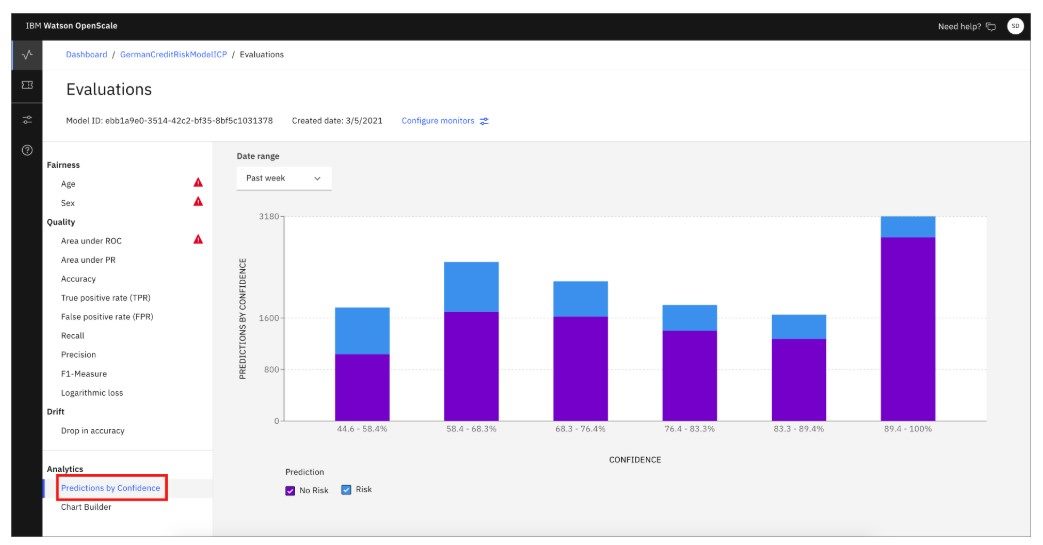1043x545 pixels.
Task: Select Predictions by Confidence in Analytics
Action: coord(110,488)
